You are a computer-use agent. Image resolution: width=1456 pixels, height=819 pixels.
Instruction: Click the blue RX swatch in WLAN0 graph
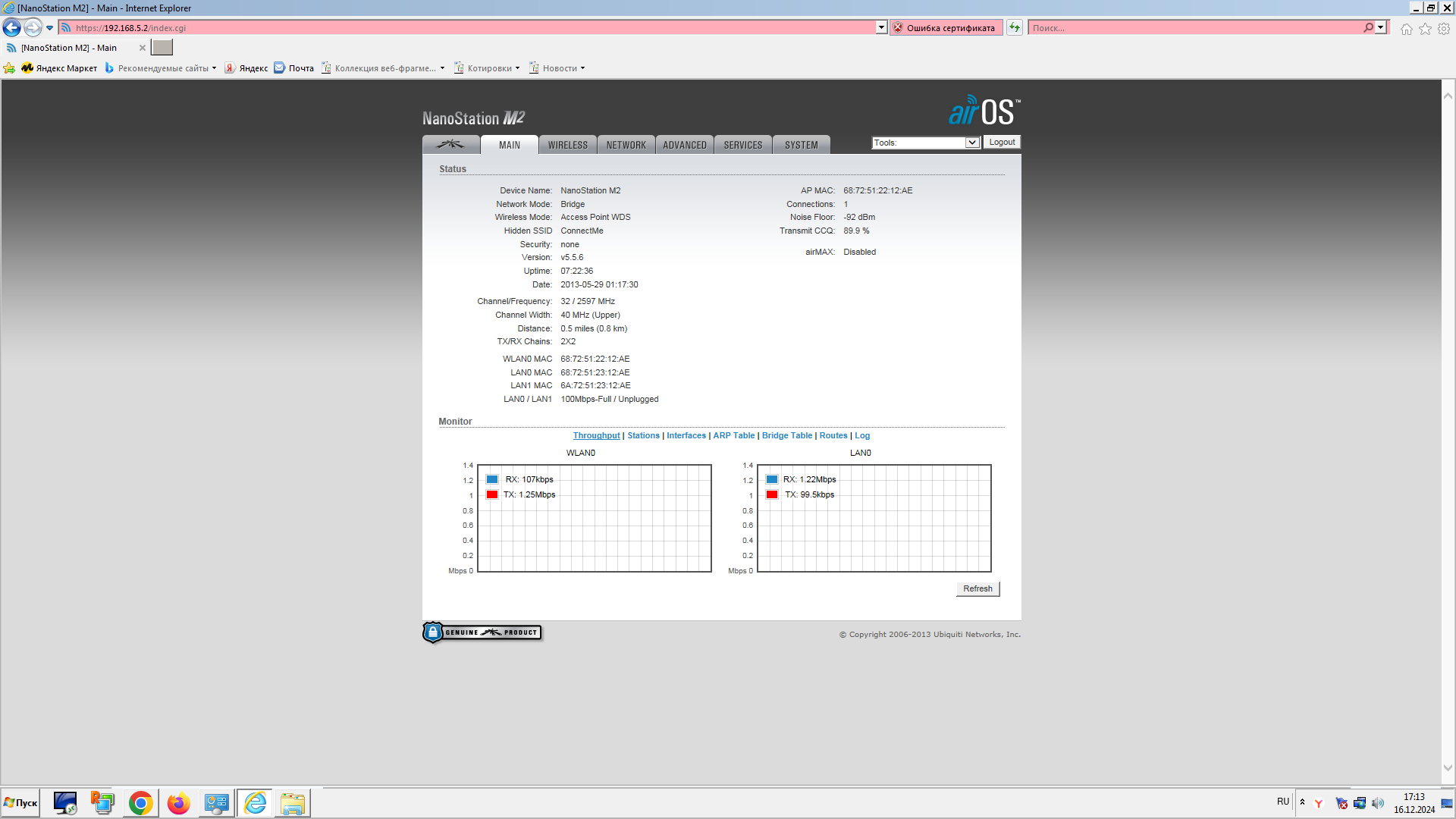pyautogui.click(x=492, y=479)
